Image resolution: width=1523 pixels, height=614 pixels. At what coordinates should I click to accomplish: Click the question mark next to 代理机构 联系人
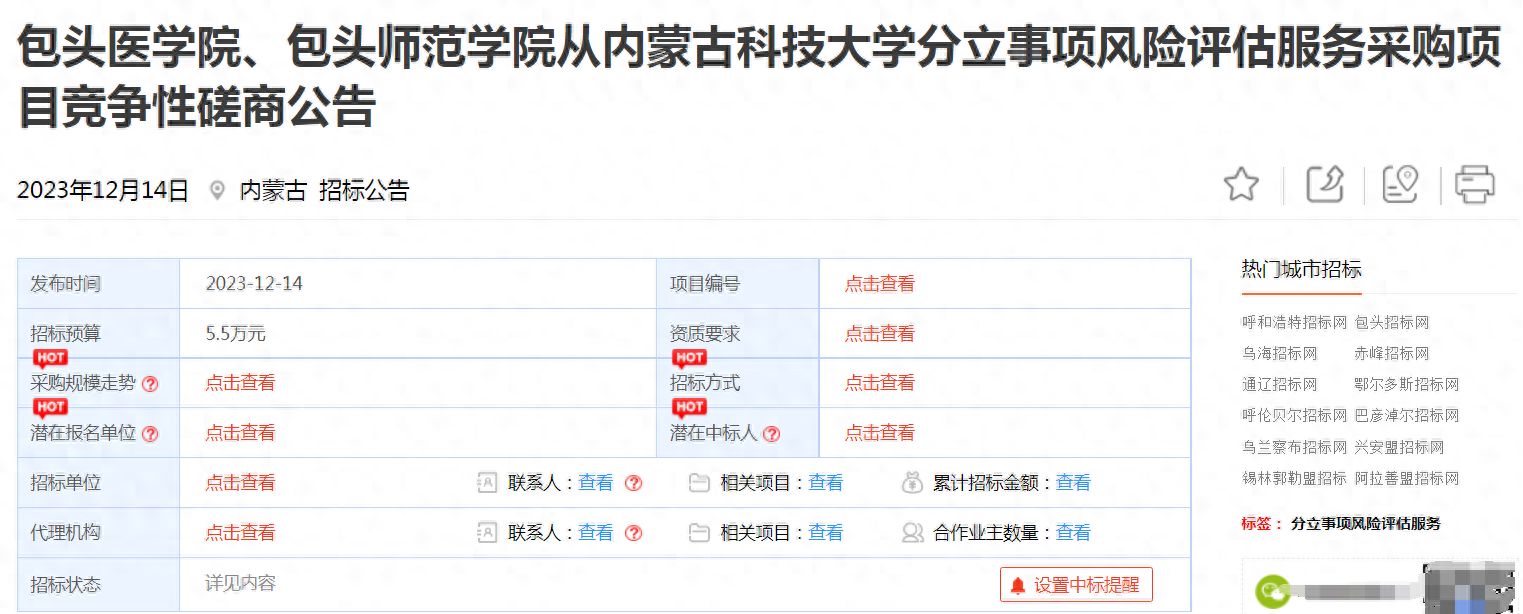click(x=632, y=532)
